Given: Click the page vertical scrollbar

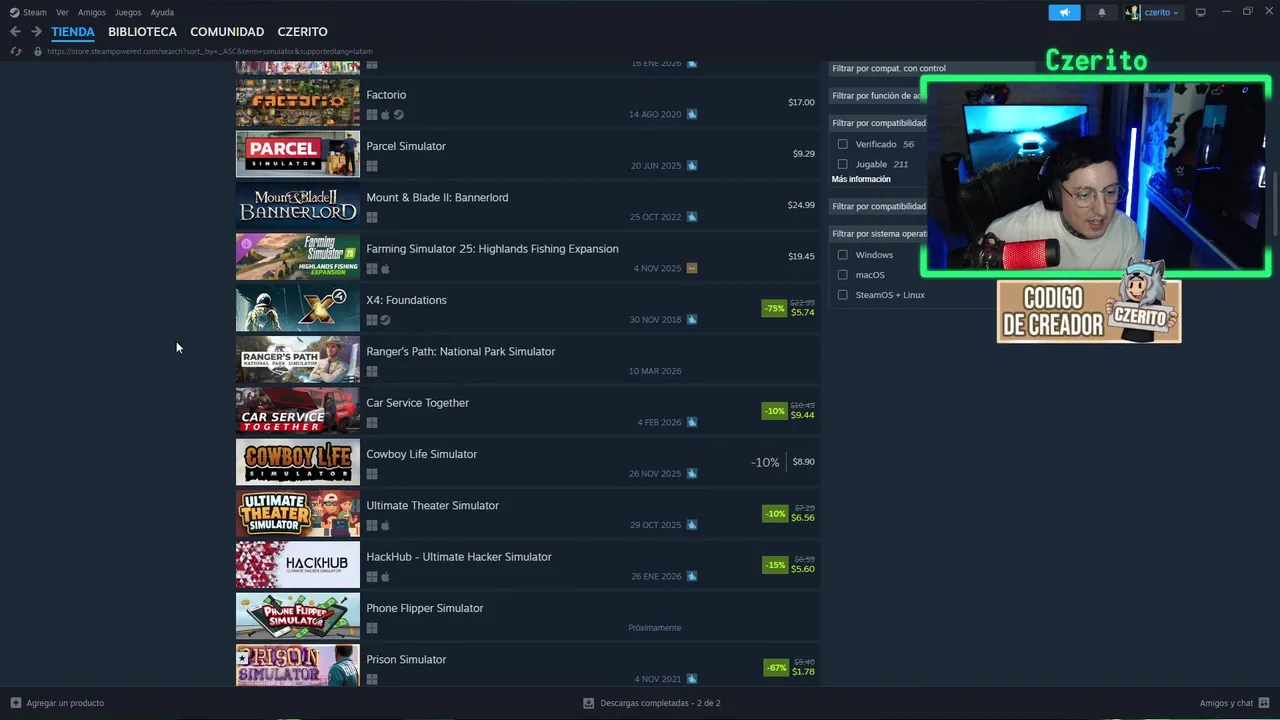Looking at the screenshot, I should (1275, 205).
